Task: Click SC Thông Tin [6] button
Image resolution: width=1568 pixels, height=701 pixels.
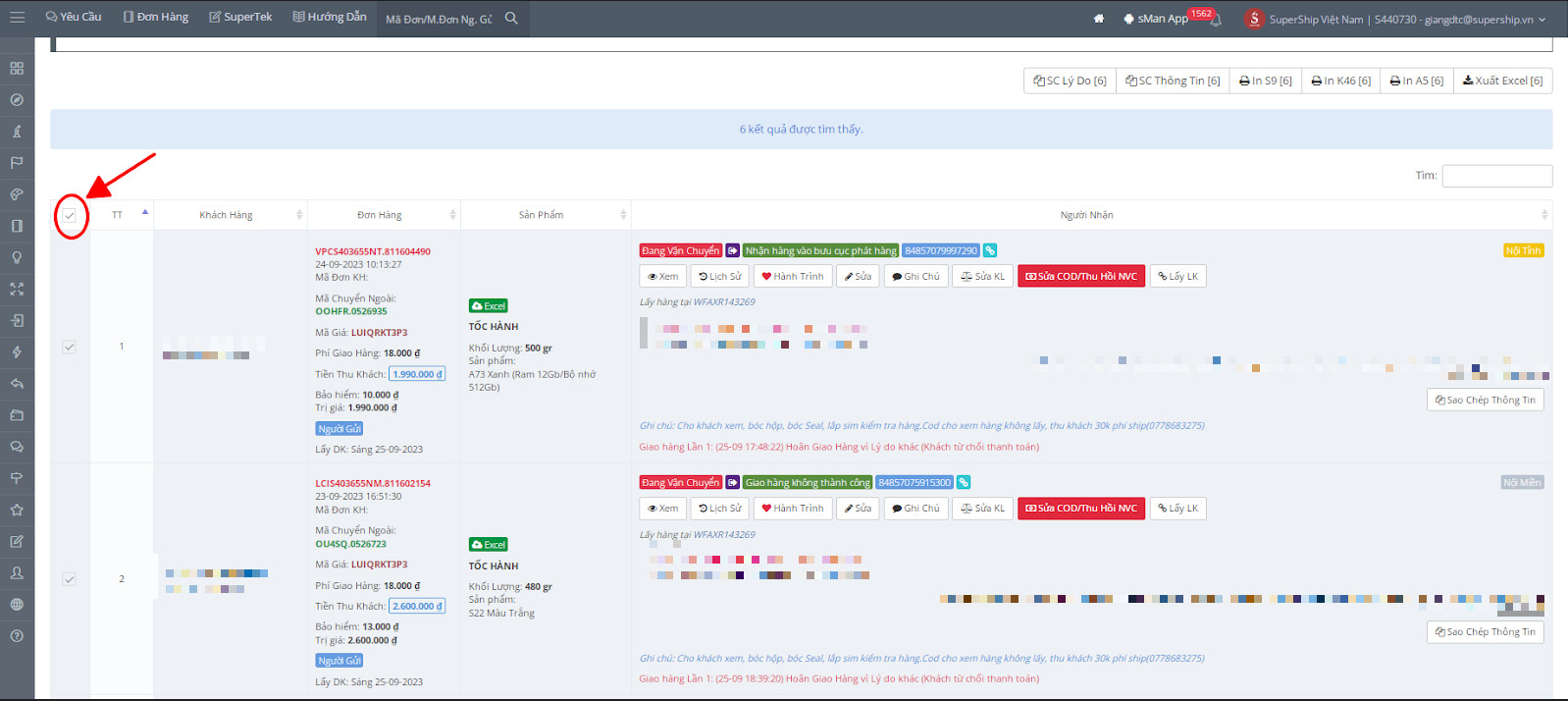Action: point(1173,81)
